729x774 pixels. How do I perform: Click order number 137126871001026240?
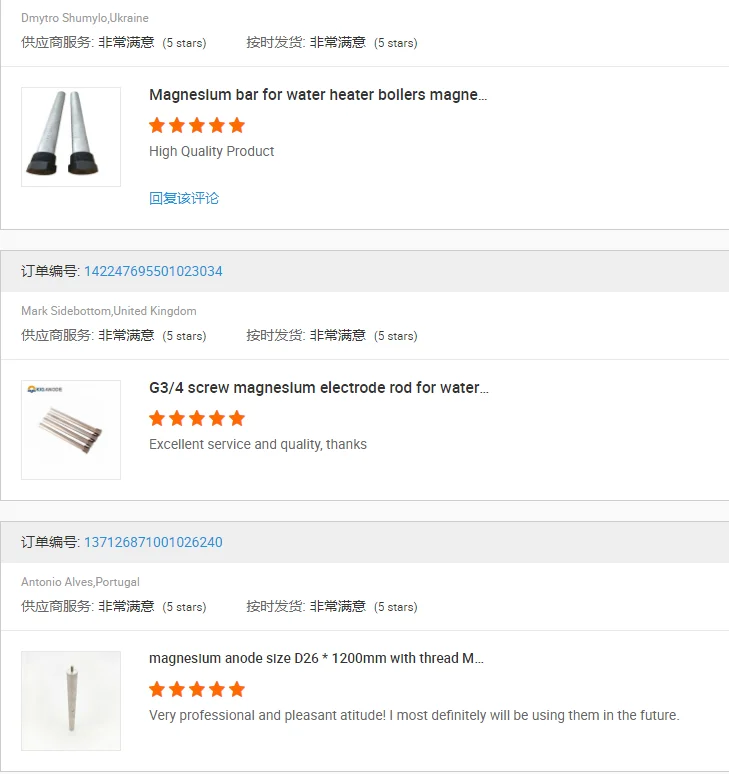(x=153, y=542)
